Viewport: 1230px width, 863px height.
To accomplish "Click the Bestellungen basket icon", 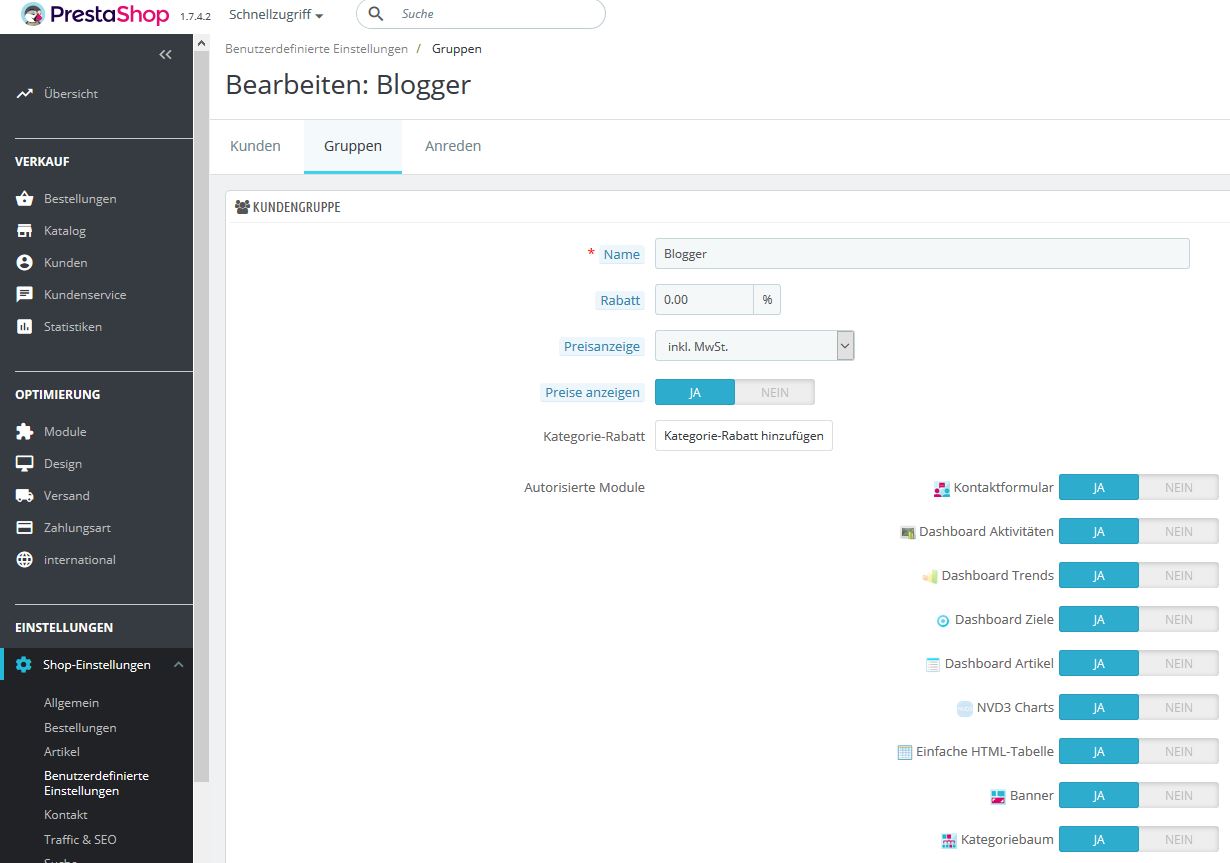I will coord(25,199).
